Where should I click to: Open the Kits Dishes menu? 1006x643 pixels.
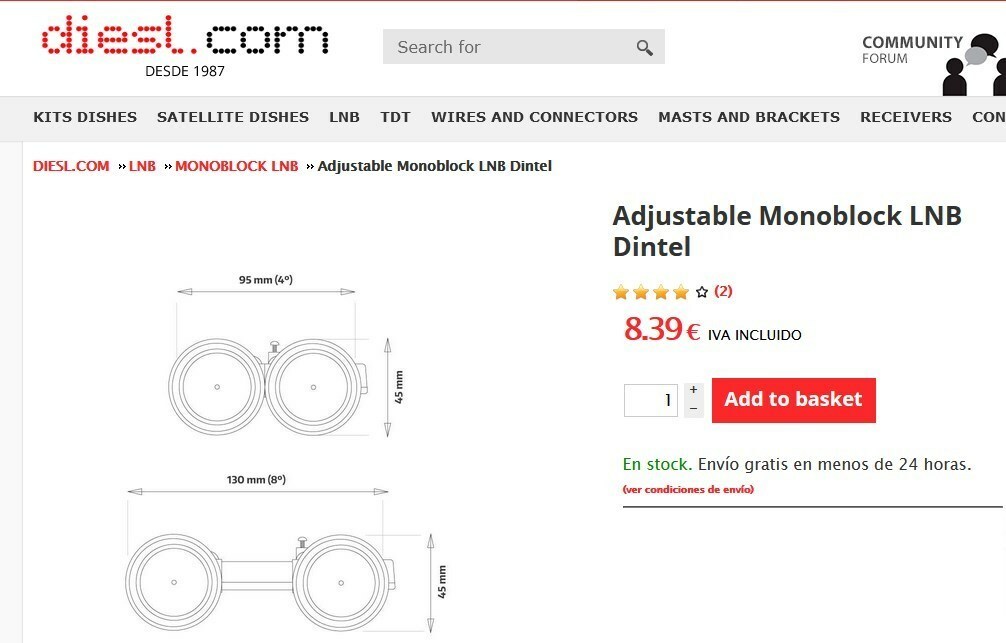pos(85,117)
